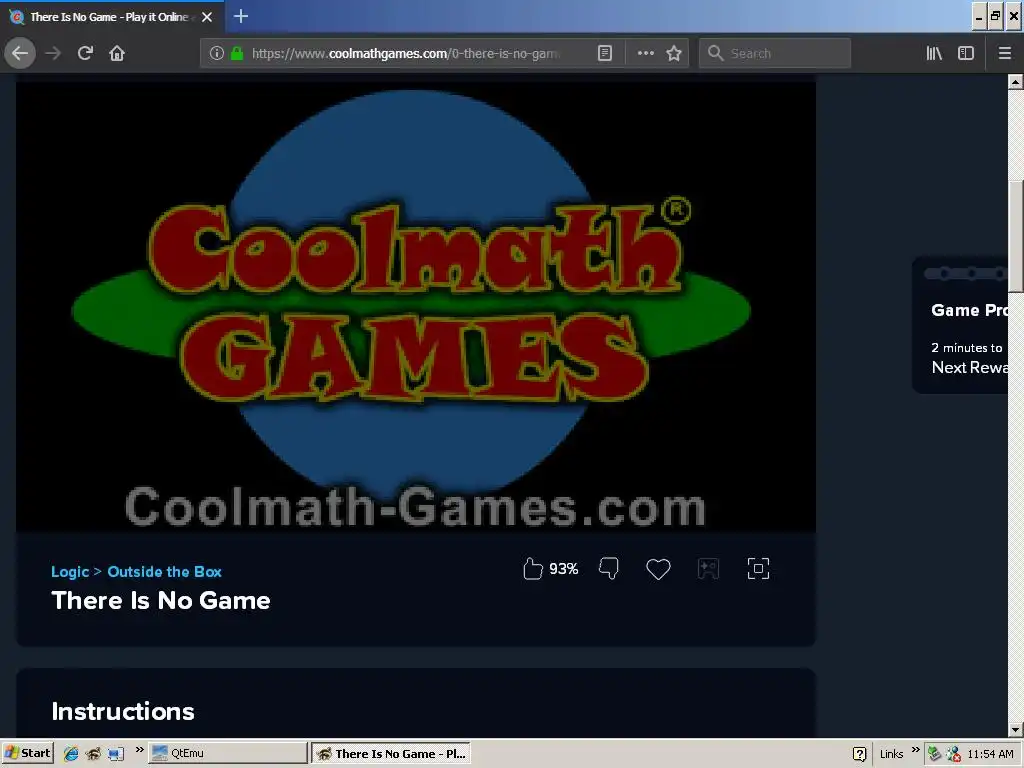Click the 11:54 AM system clock
Viewport: 1024px width, 768px height.
990,754
